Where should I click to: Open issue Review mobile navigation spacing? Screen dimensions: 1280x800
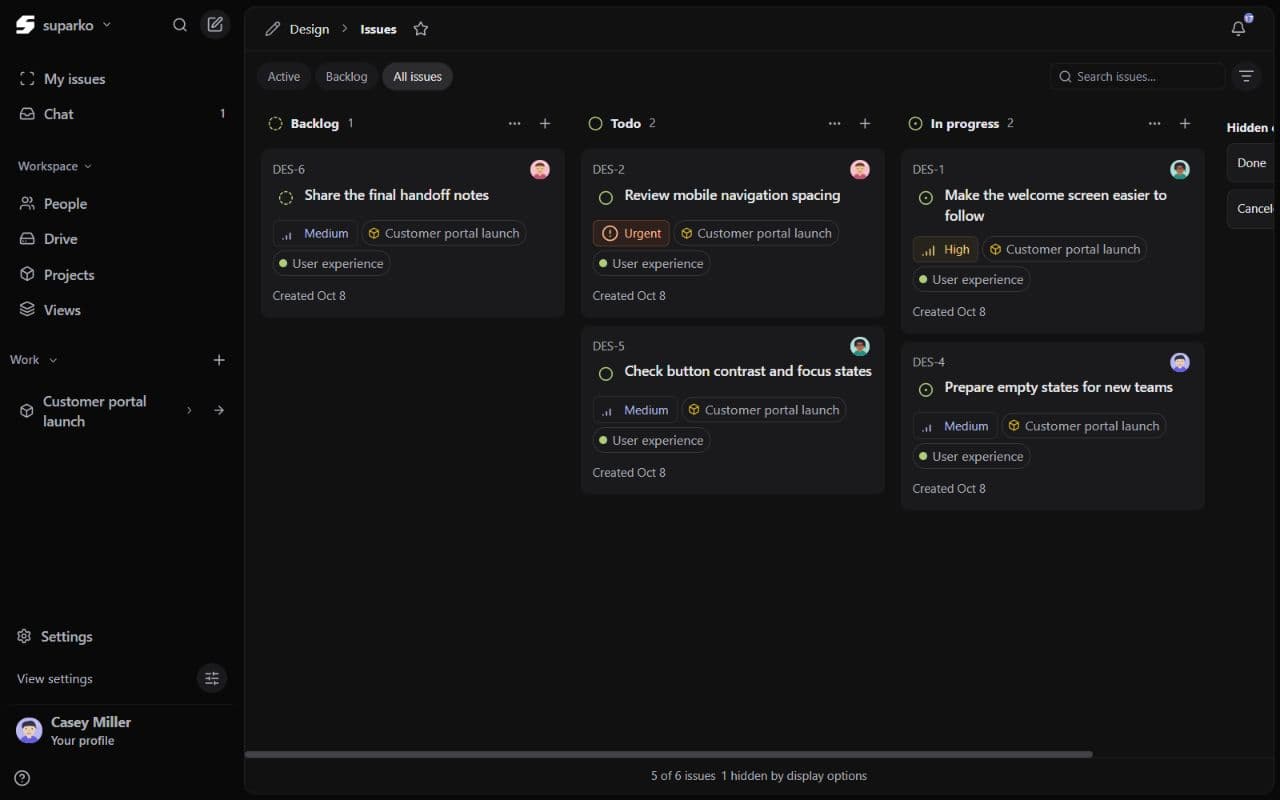tap(732, 195)
